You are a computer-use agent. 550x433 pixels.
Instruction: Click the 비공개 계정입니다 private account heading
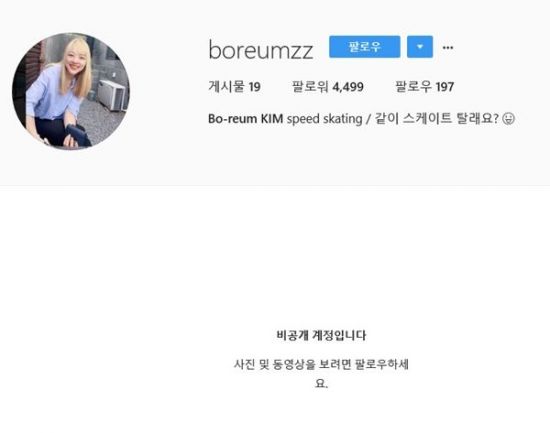pos(321,335)
